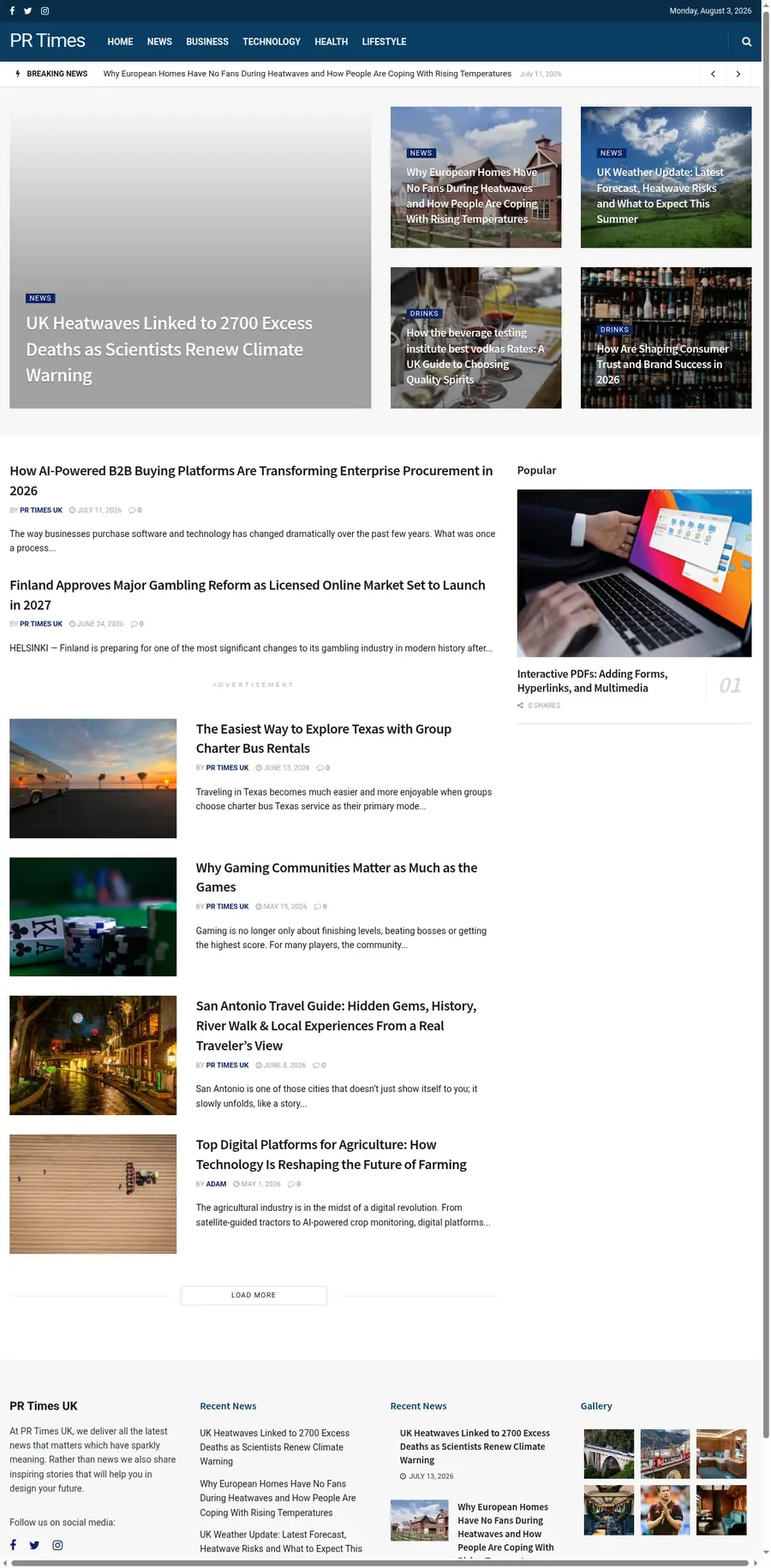Open the BUSINESS menu item

point(207,41)
